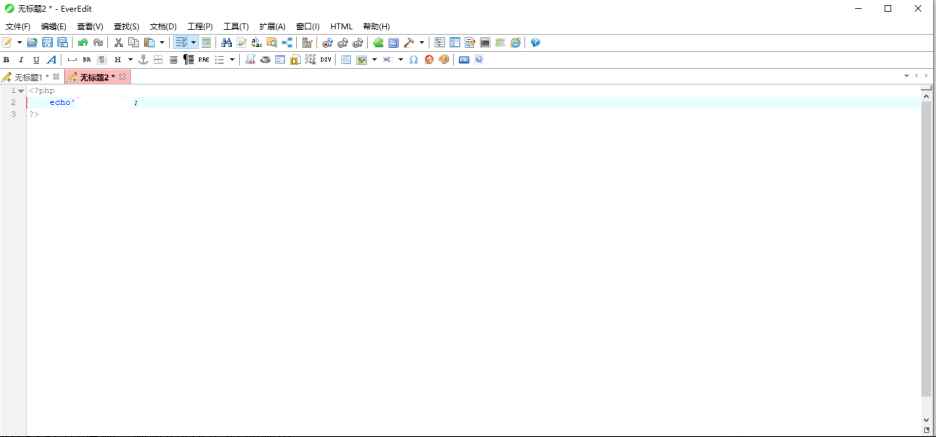Image resolution: width=936 pixels, height=437 pixels.
Task: Open the 文件(F) menu
Action: coord(18,26)
